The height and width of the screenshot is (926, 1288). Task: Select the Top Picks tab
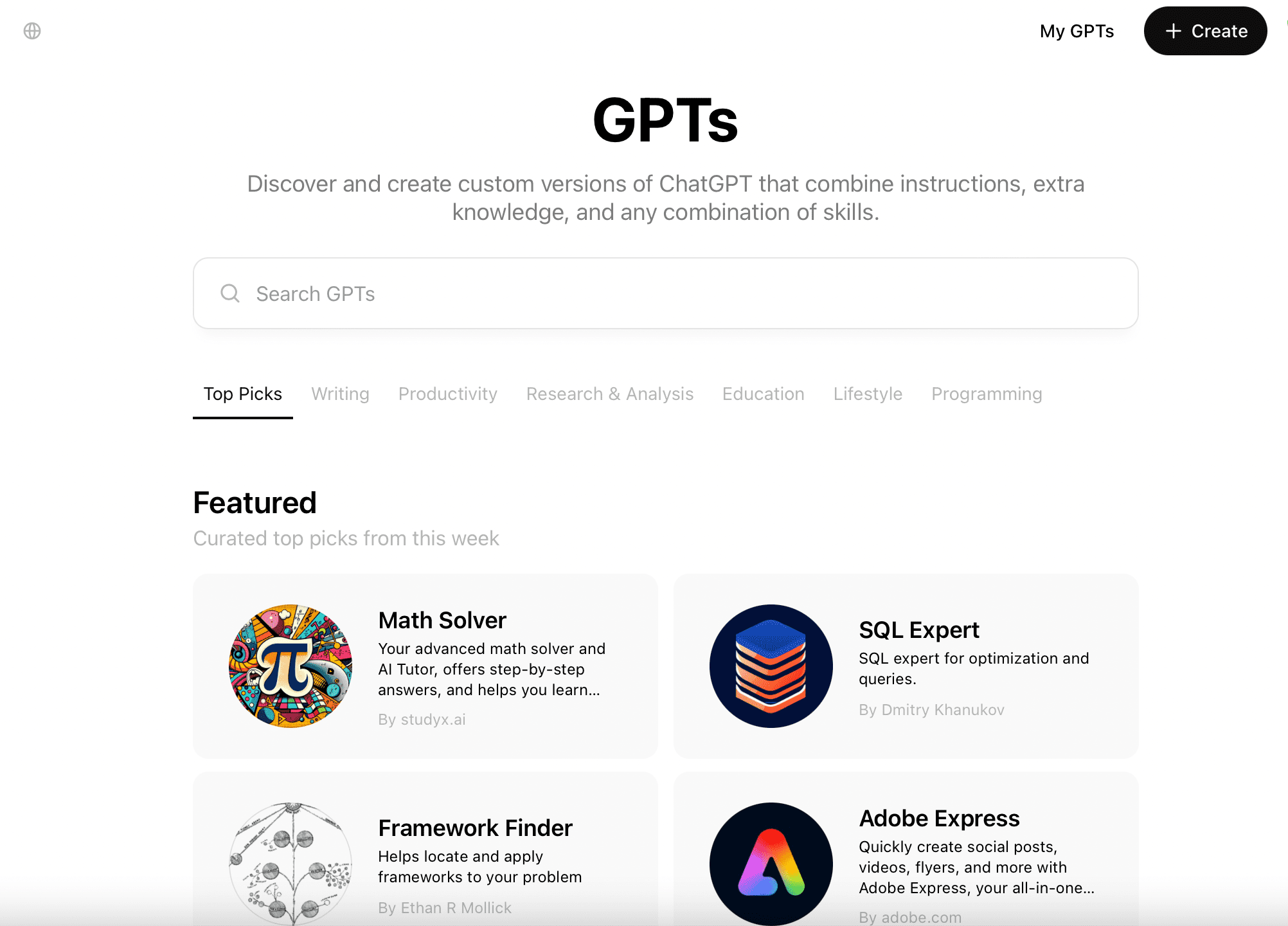point(242,393)
